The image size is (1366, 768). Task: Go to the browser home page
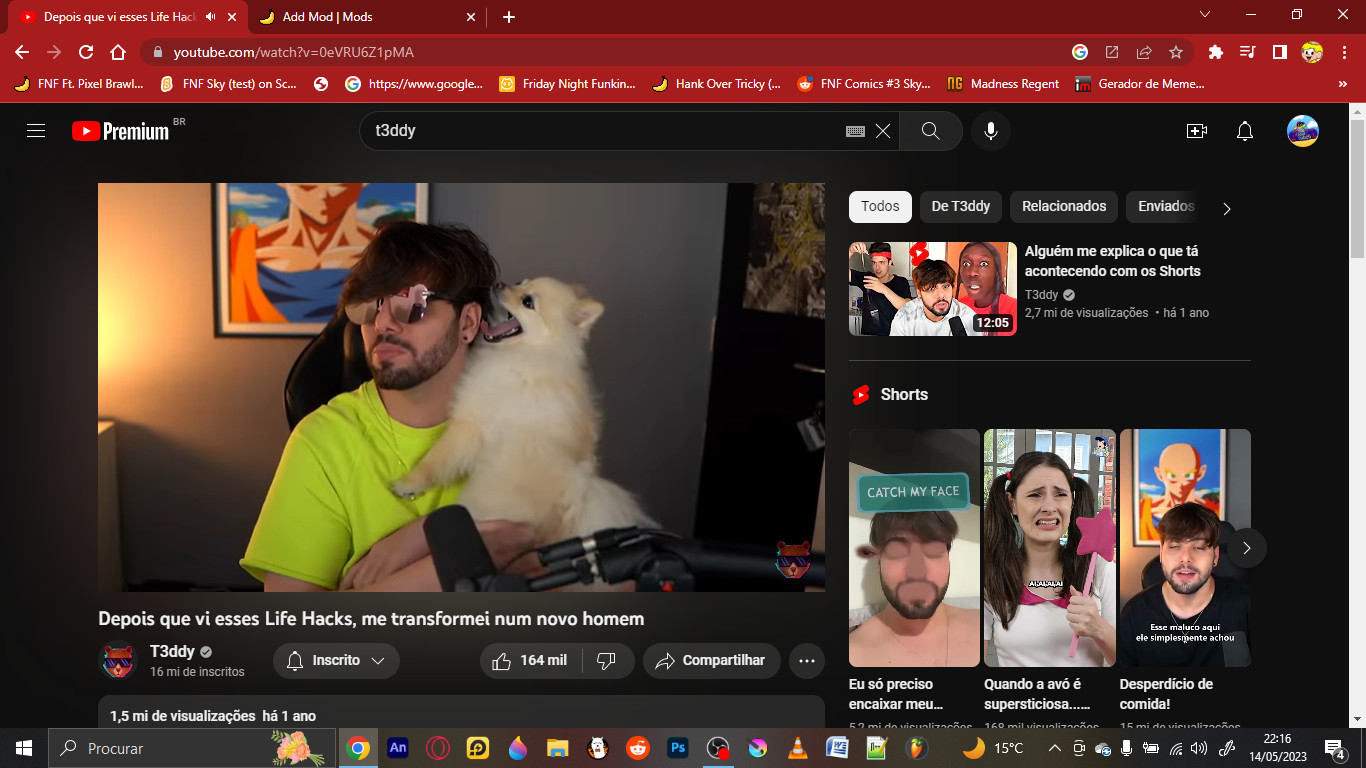point(118,52)
